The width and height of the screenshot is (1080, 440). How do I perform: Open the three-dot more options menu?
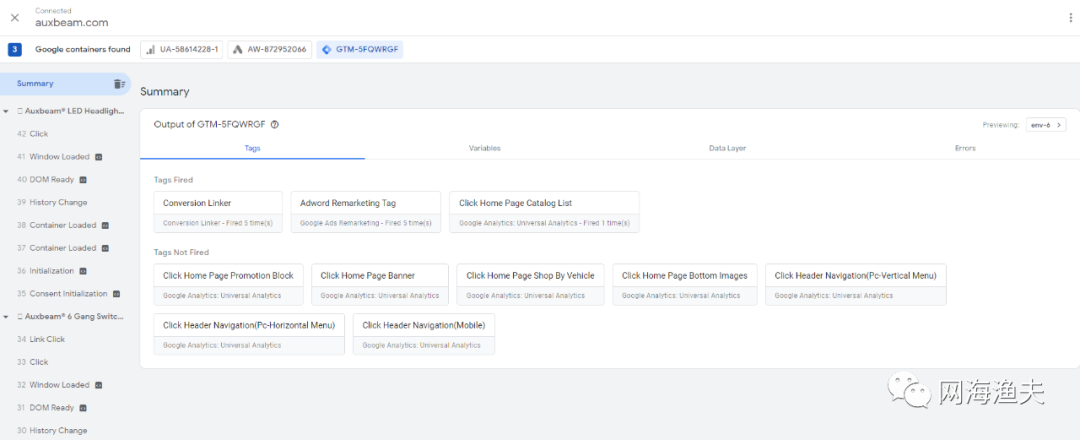pyautogui.click(x=1070, y=18)
